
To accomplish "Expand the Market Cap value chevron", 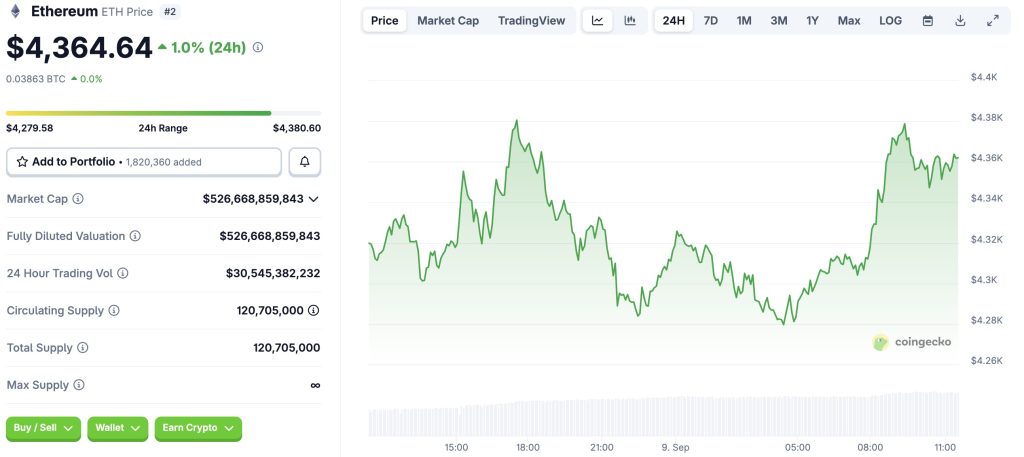I will (314, 199).
